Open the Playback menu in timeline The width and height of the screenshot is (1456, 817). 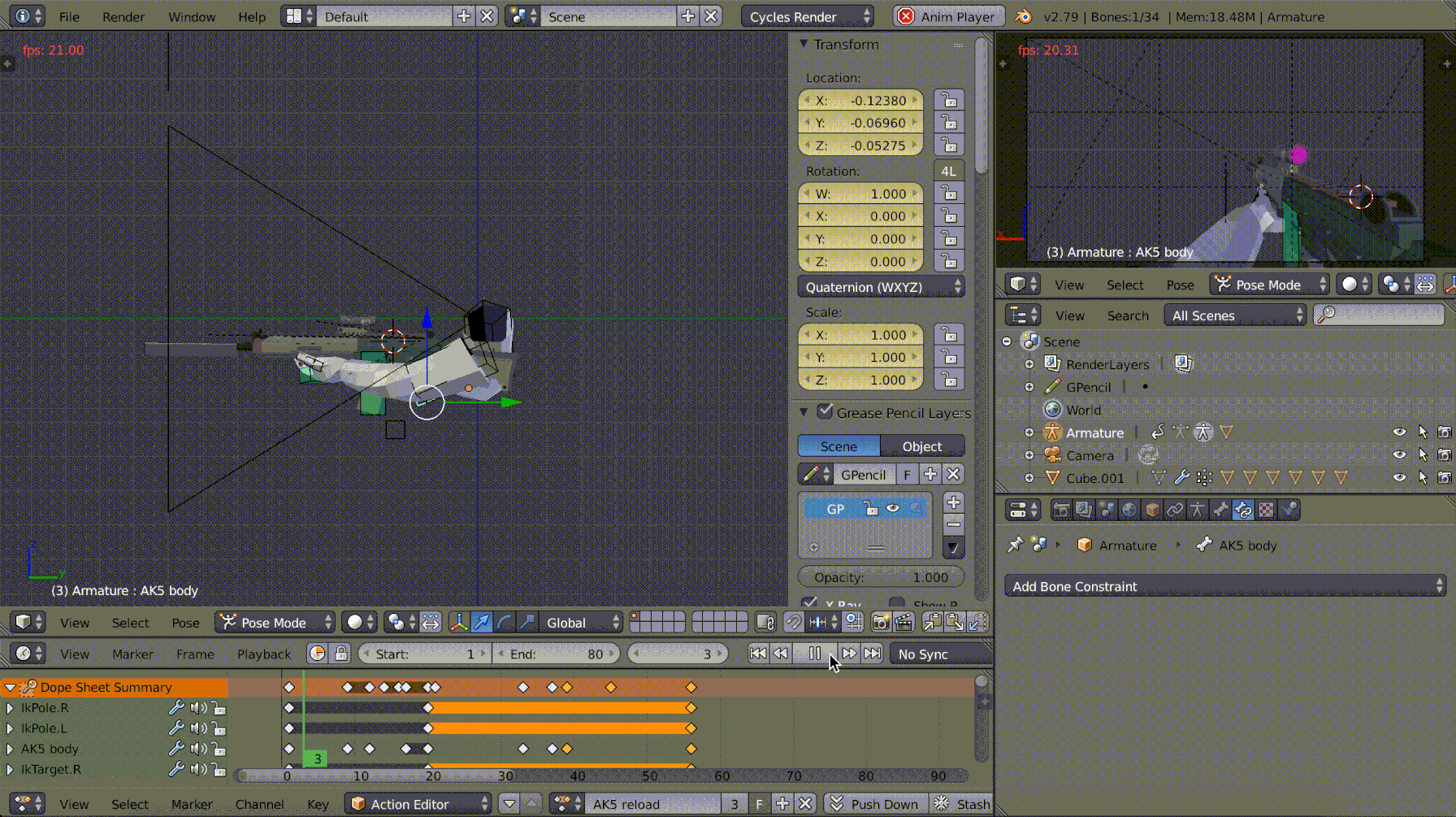263,654
